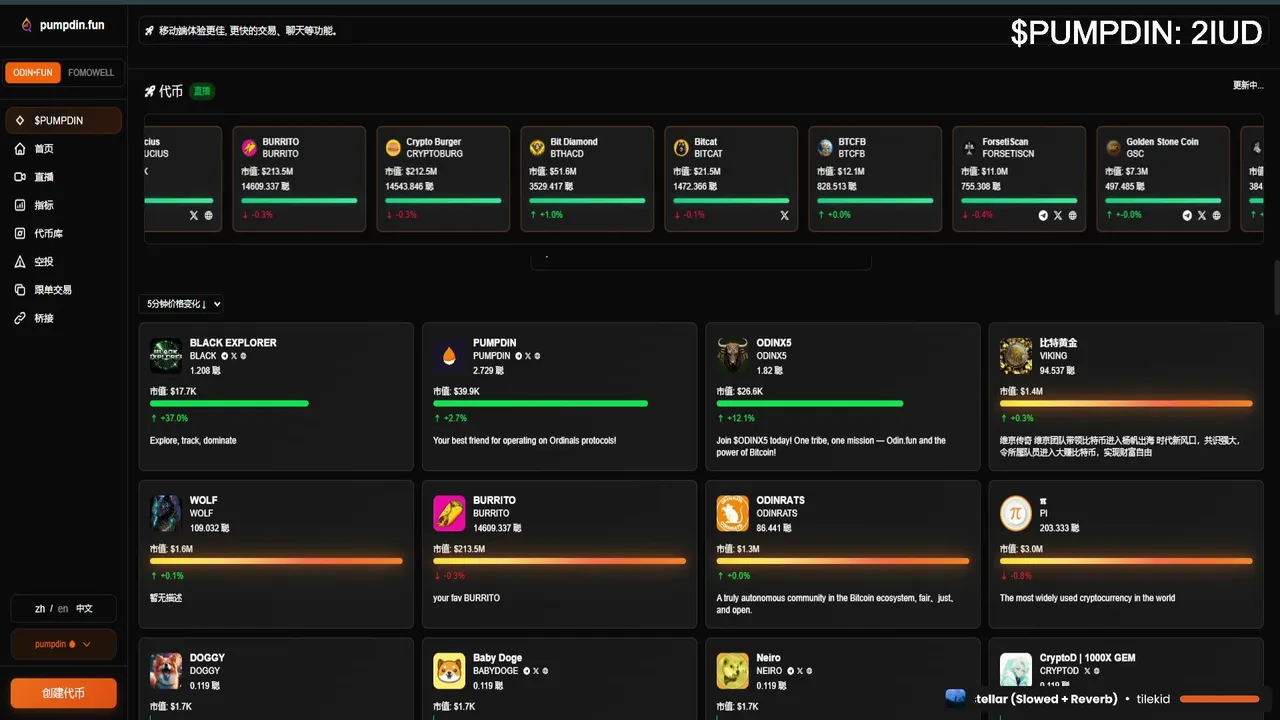The image size is (1280, 720).
Task: Click the Bitcat coin icon in ticker
Action: tap(681, 148)
